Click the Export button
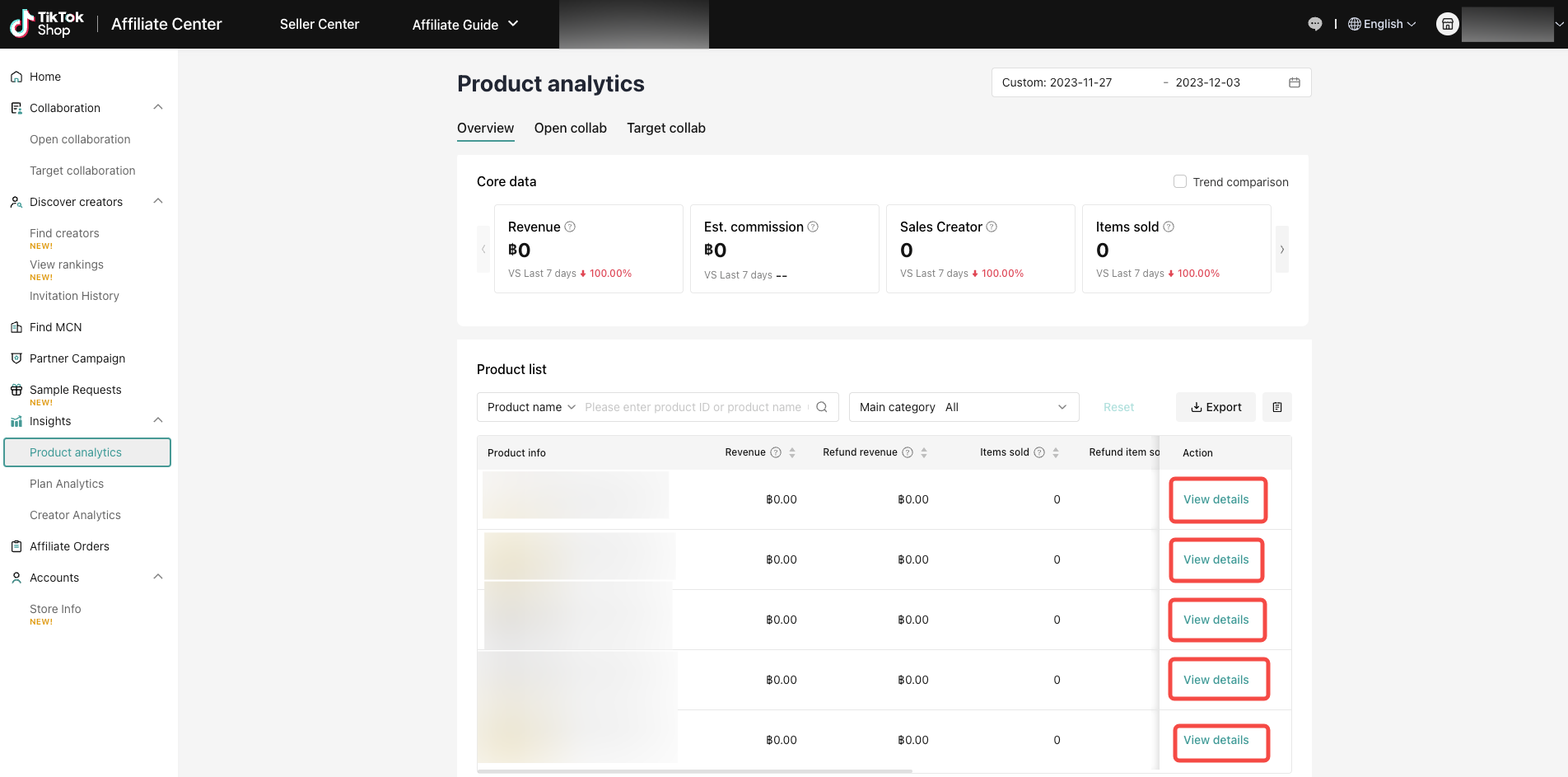The height and width of the screenshot is (777, 1568). [1216, 407]
